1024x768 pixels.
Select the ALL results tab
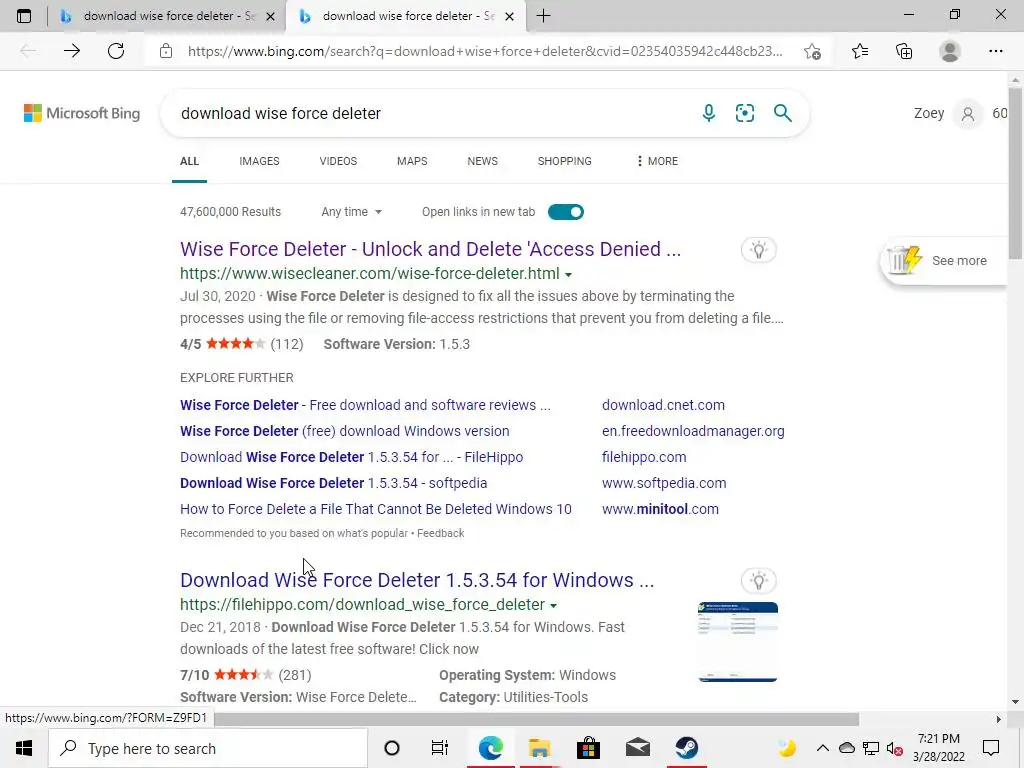pyautogui.click(x=189, y=161)
